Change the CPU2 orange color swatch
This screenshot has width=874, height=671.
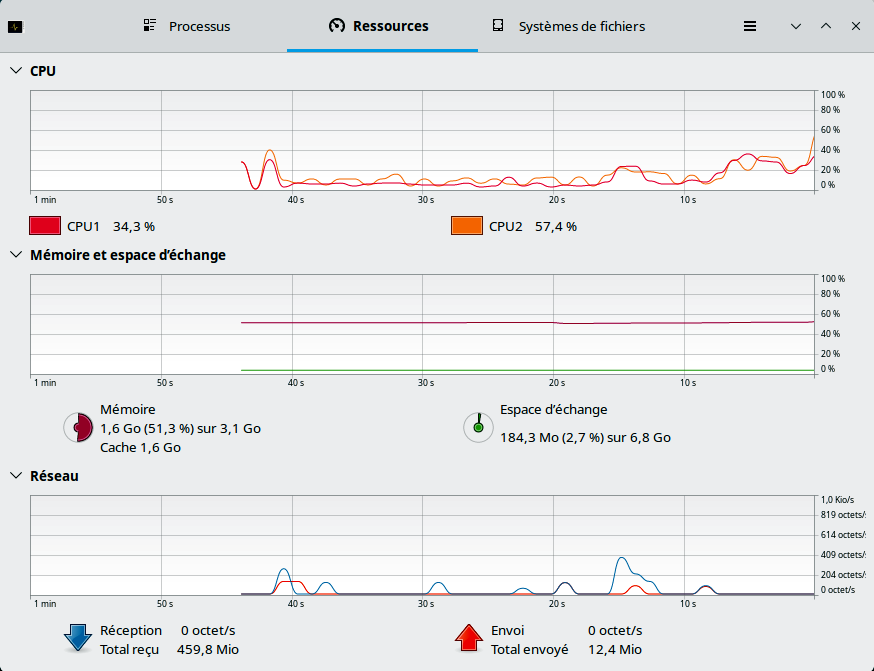click(467, 226)
